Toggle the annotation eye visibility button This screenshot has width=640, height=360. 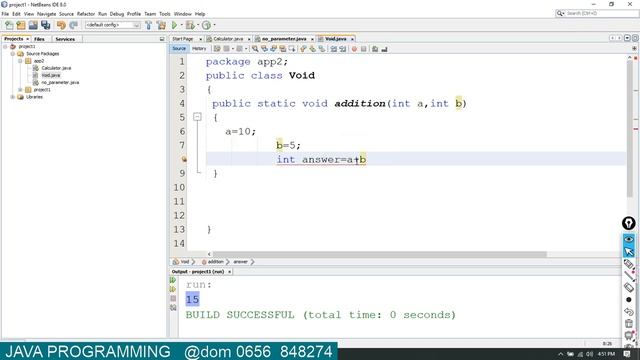pyautogui.click(x=629, y=240)
